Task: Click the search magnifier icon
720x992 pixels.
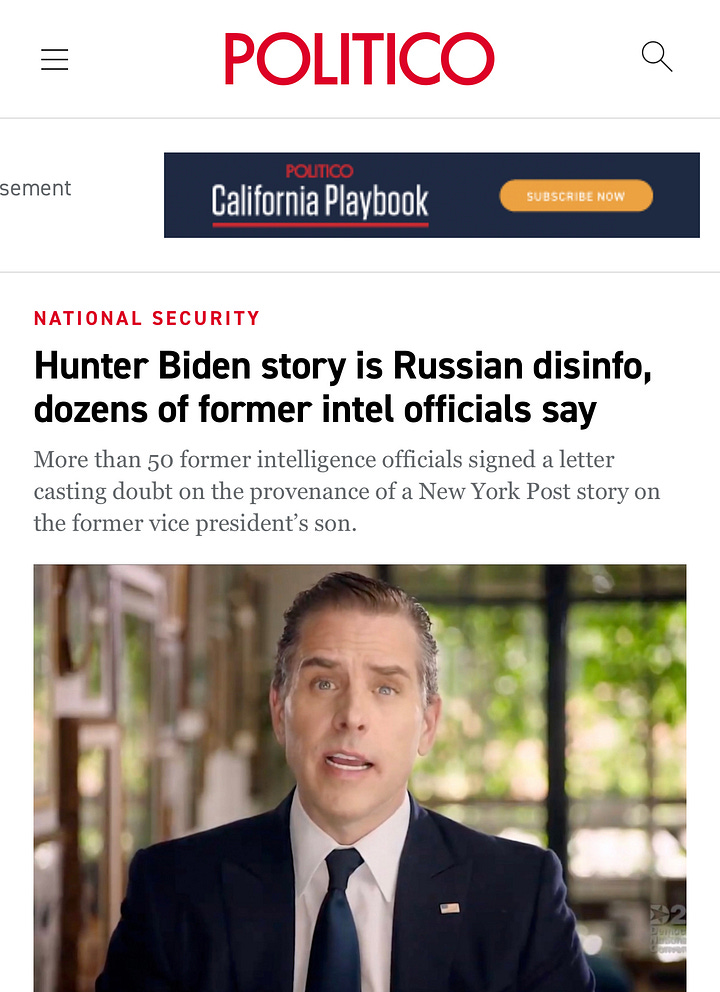Action: 656,57
